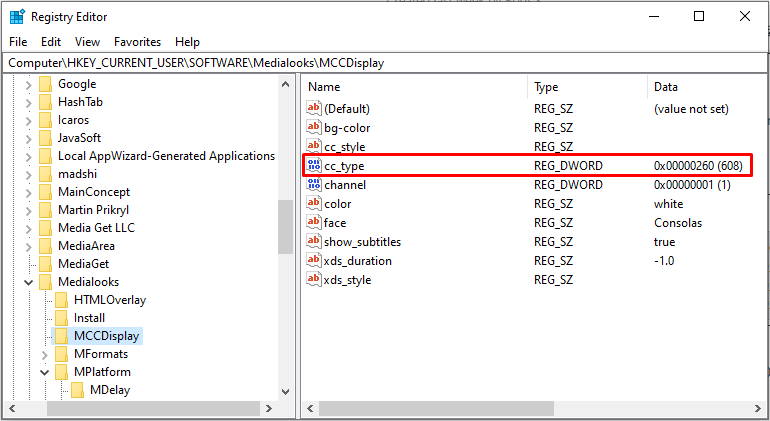Select the MDelay folder icon
Image resolution: width=770 pixels, height=421 pixels.
(x=78, y=390)
